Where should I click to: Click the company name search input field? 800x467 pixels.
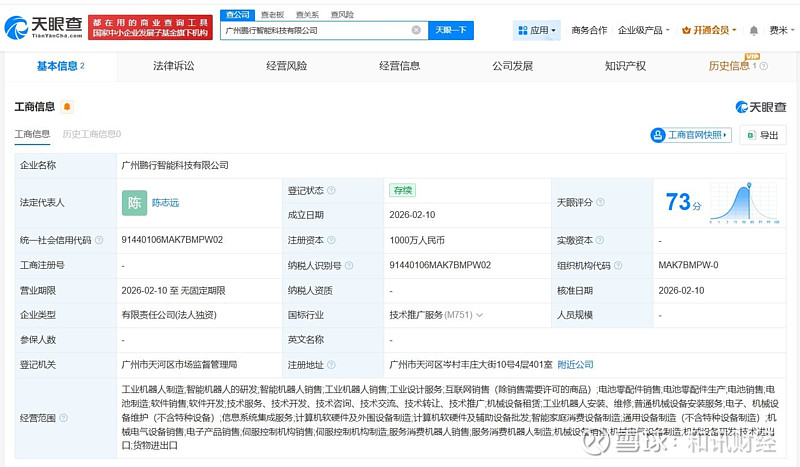315,30
